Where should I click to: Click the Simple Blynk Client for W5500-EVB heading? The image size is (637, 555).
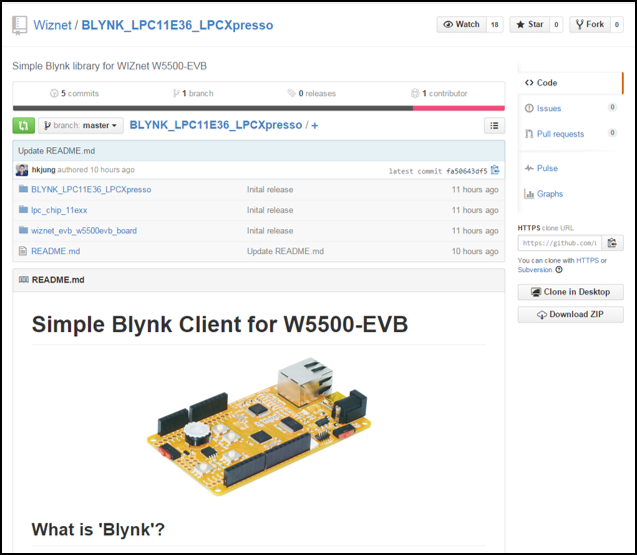(x=220, y=324)
